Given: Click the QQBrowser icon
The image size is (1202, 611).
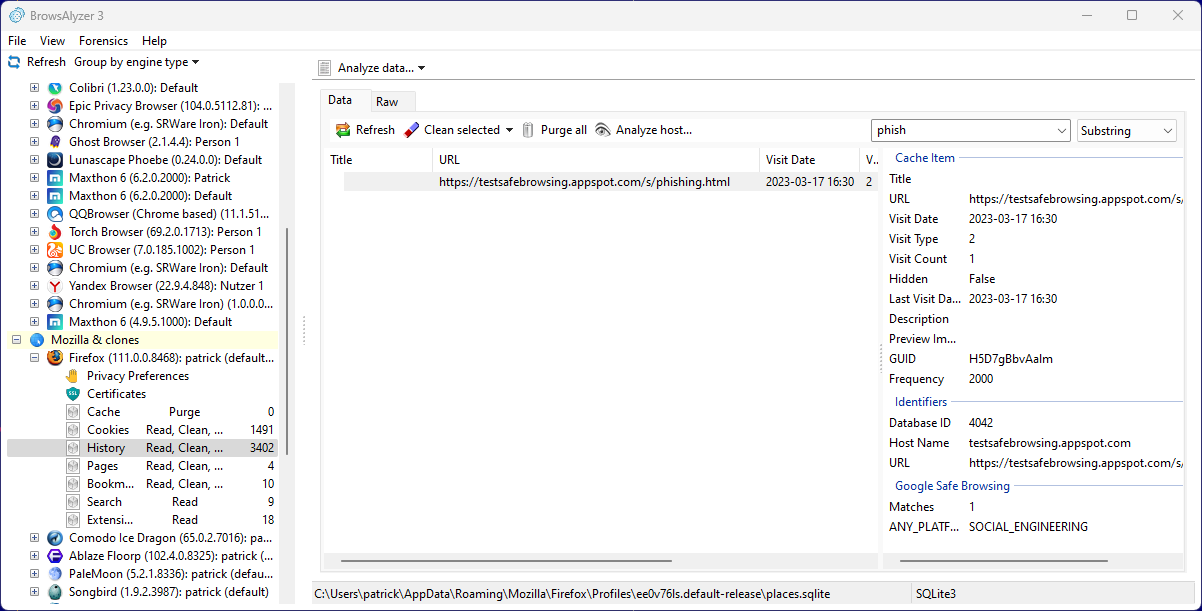Looking at the screenshot, I should 55,214.
